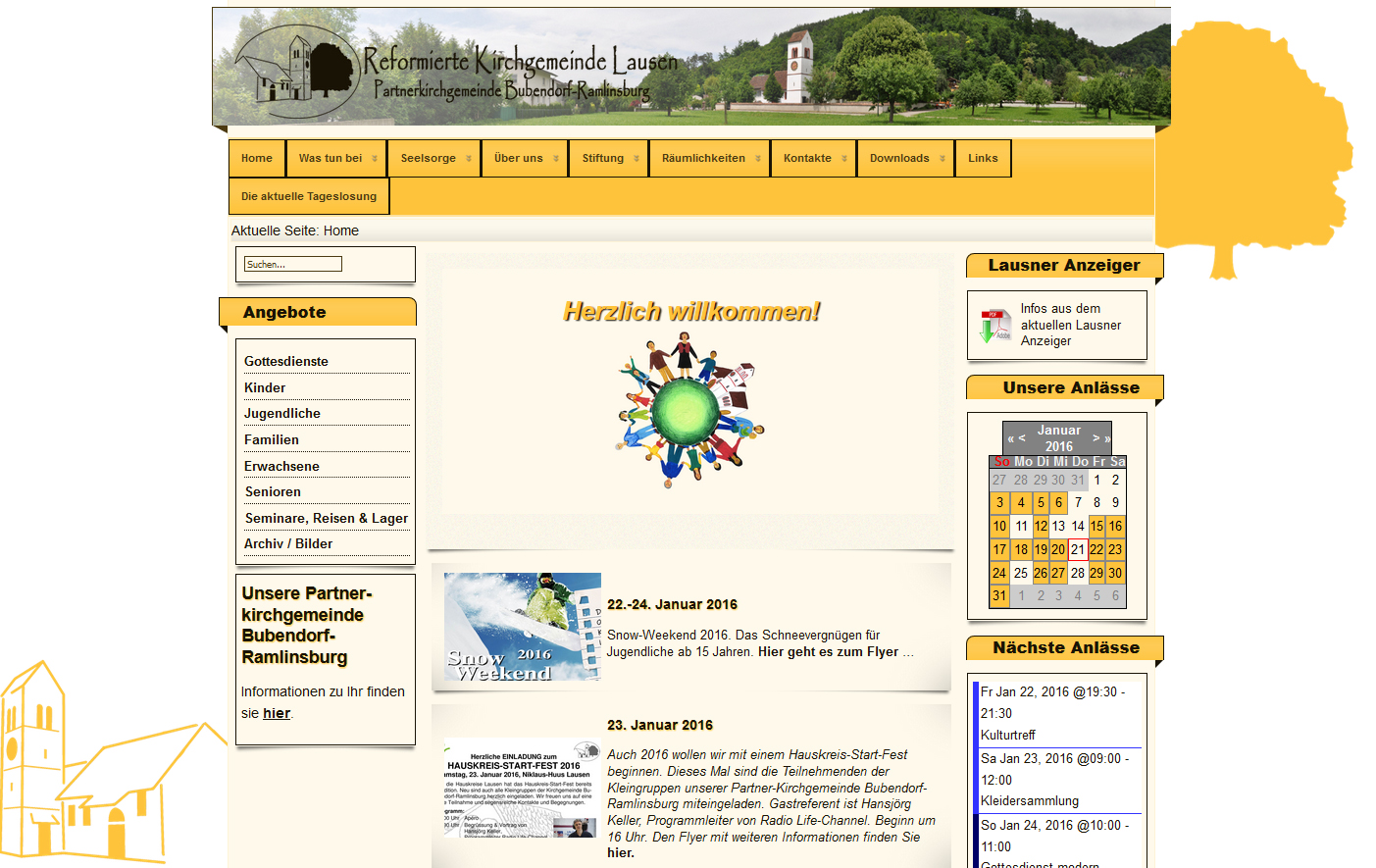Viewport: 1376px width, 868px height.
Task: Click 'hier' link in Hauskreis article
Action: pyautogui.click(x=621, y=852)
